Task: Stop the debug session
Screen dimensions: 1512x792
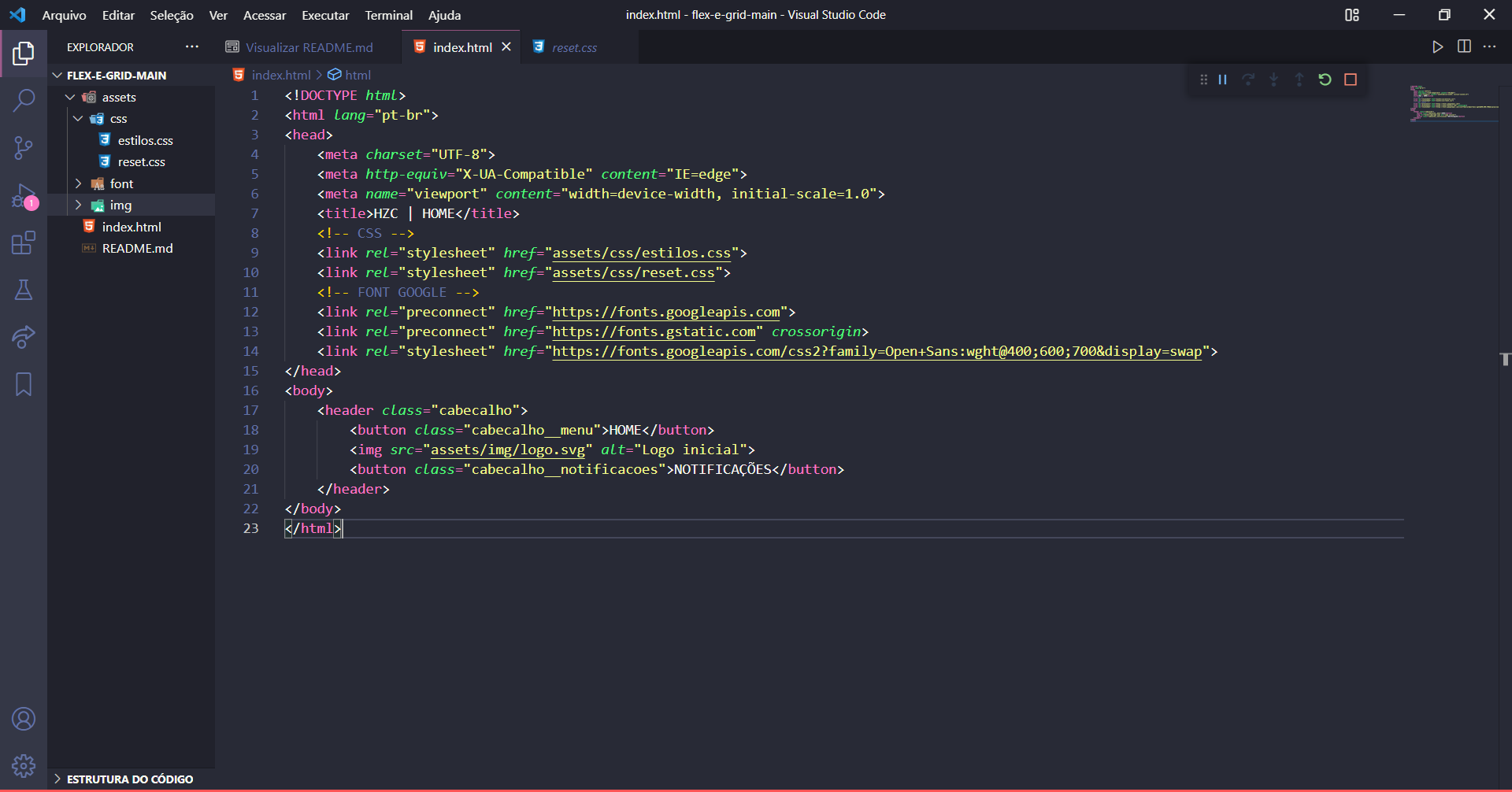Action: [1351, 80]
